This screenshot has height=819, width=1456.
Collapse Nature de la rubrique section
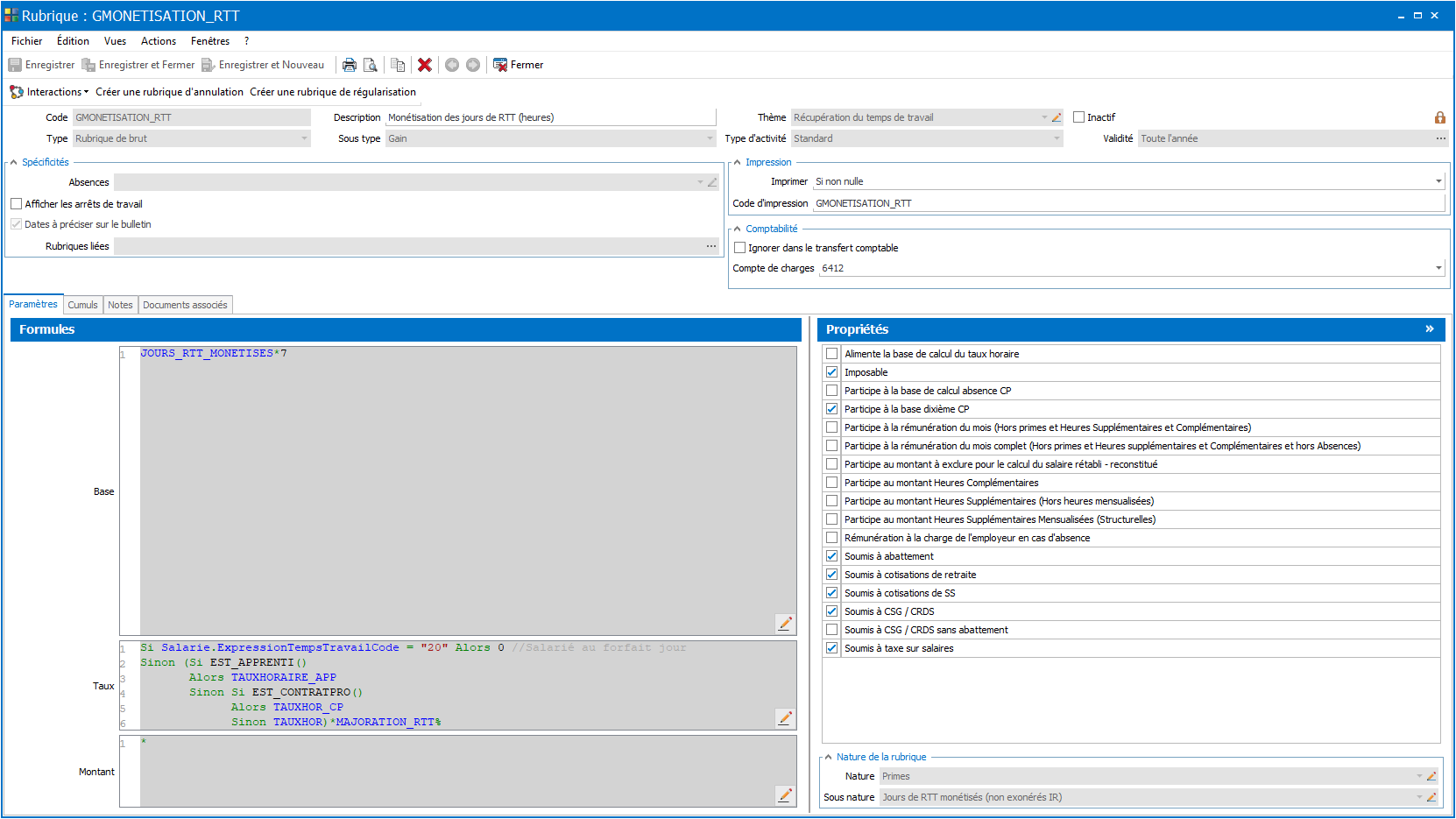828,757
